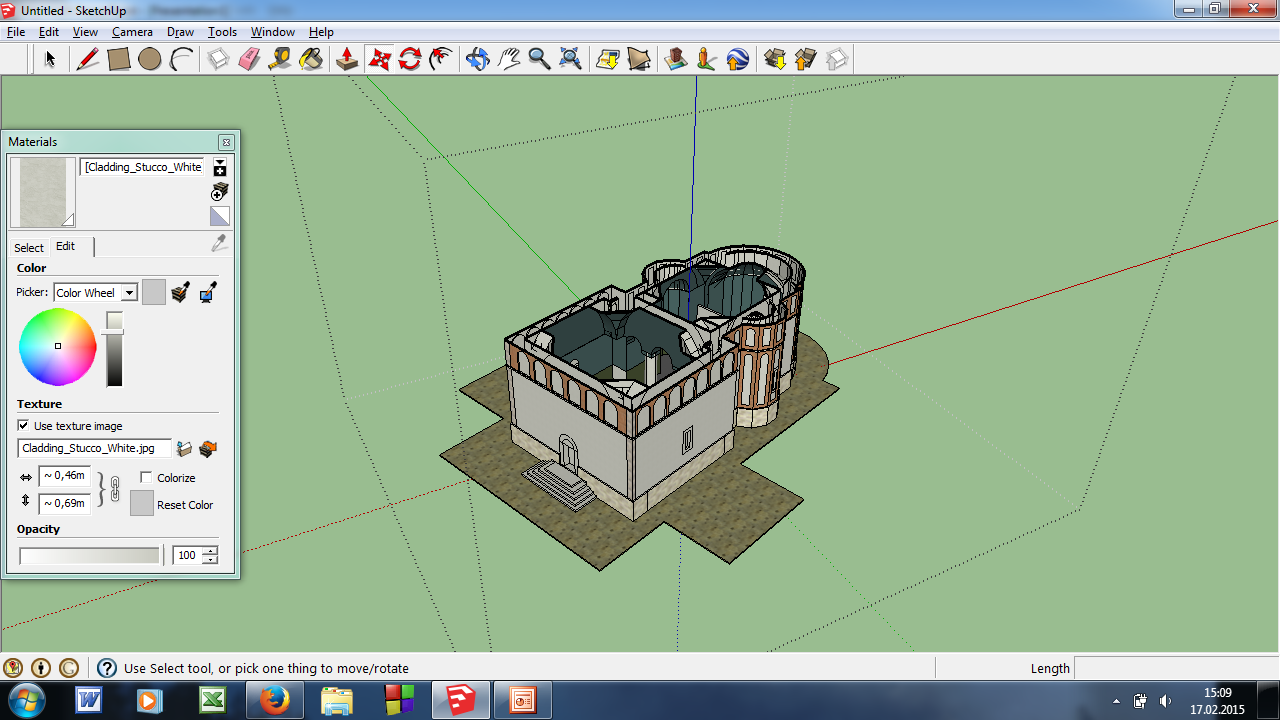Open the Draw menu
Screen dimensions: 1280x720
180,32
